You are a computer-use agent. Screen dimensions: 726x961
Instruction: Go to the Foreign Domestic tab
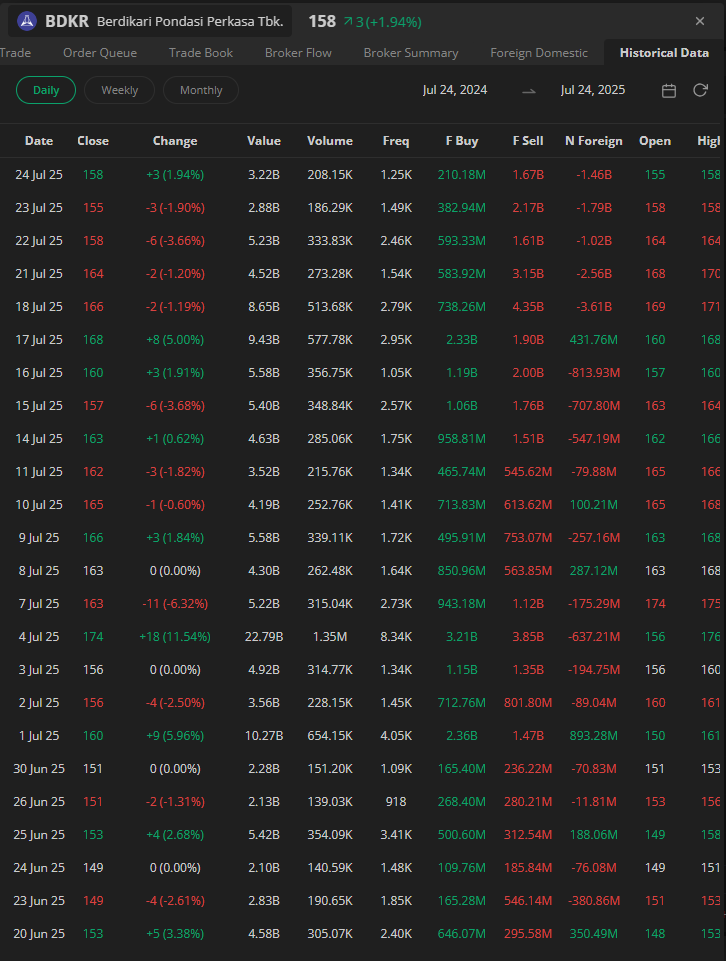tap(539, 53)
